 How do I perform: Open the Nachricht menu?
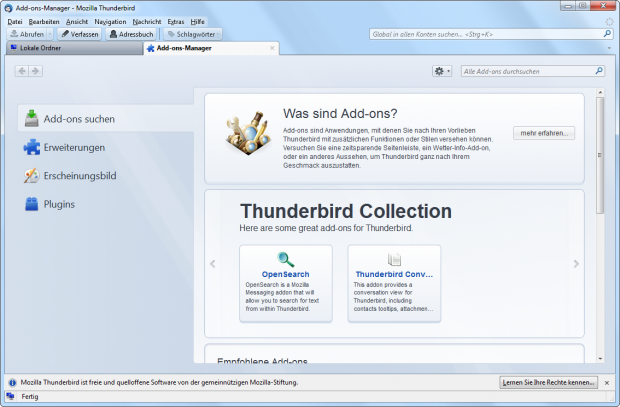click(x=147, y=22)
